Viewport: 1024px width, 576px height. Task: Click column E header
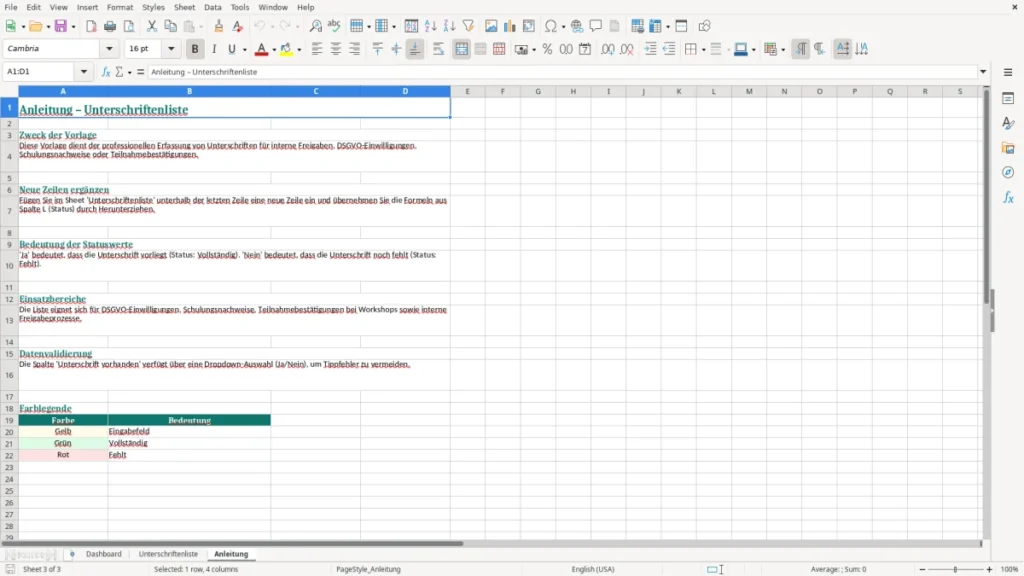click(x=468, y=91)
